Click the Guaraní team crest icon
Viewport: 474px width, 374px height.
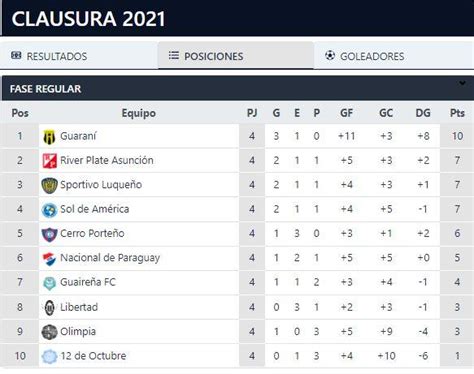(x=49, y=137)
